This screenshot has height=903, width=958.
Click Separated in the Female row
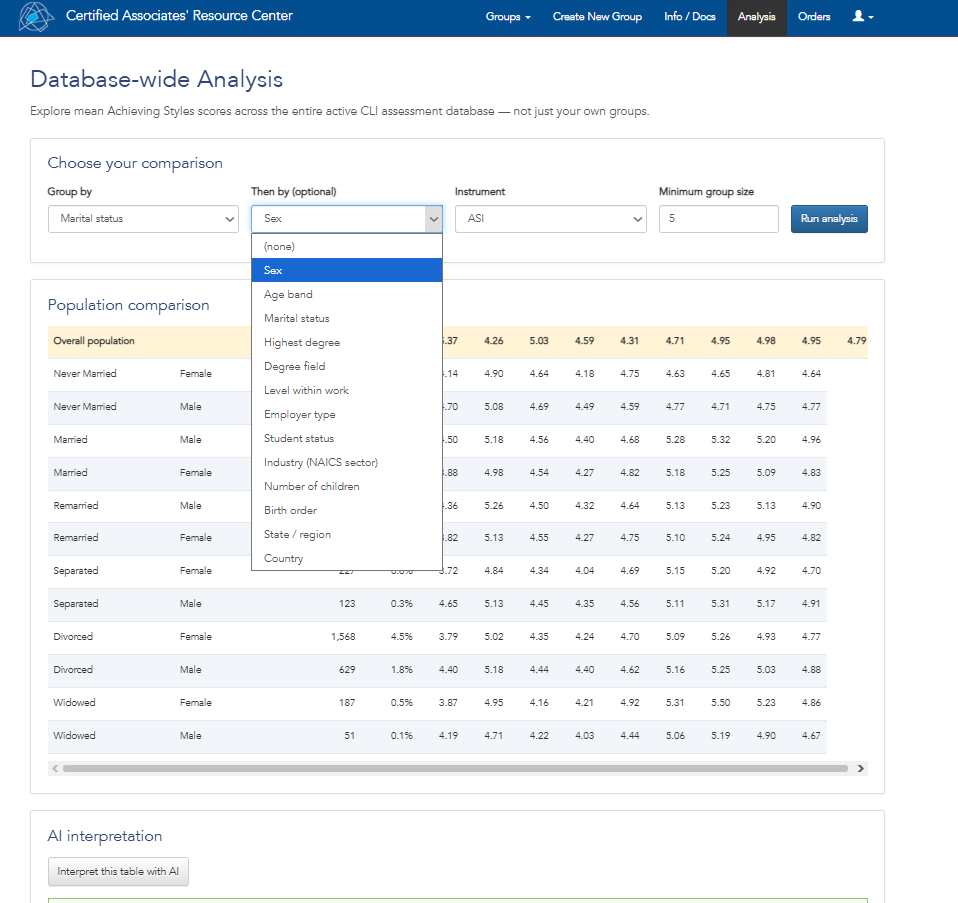click(x=76, y=571)
